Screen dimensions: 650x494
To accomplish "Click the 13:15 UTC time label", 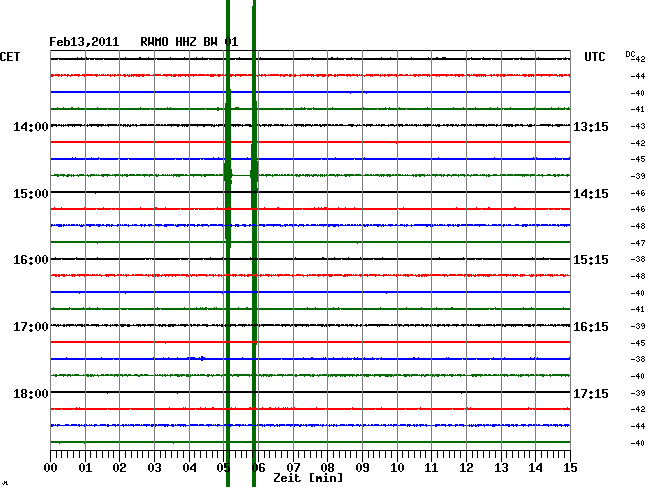I will pos(591,127).
